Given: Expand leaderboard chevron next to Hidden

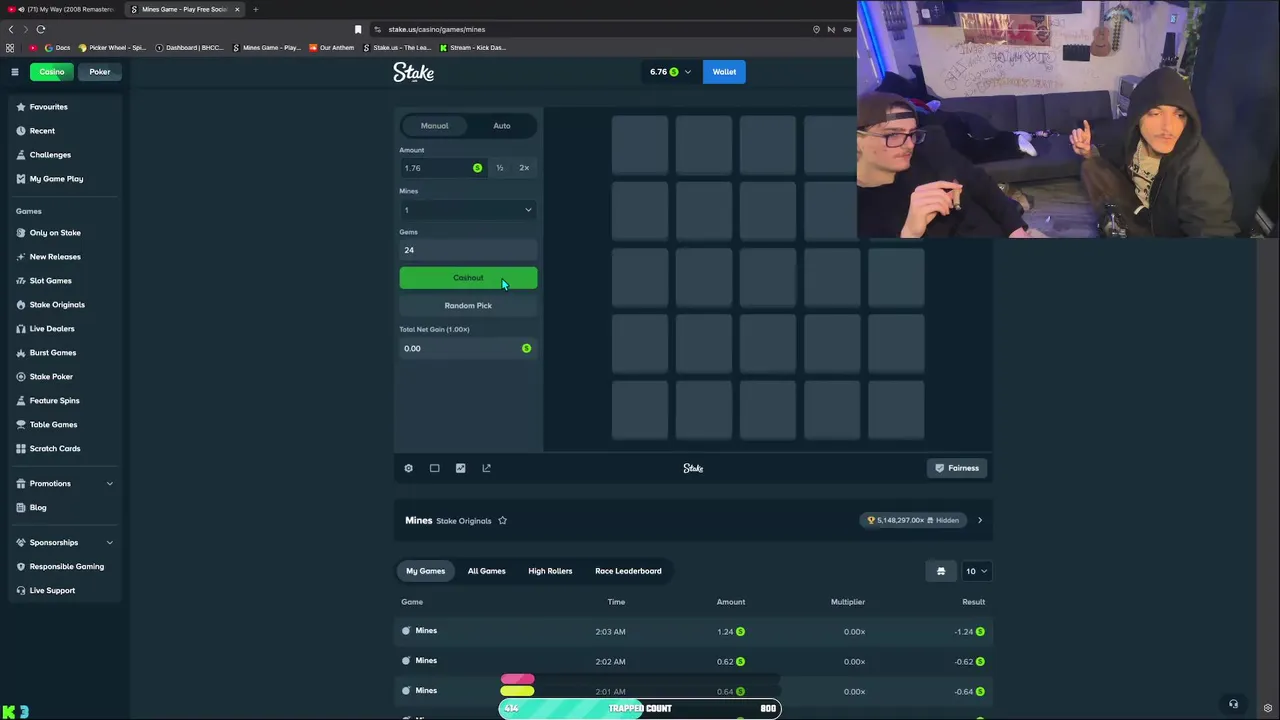Looking at the screenshot, I should [x=980, y=521].
